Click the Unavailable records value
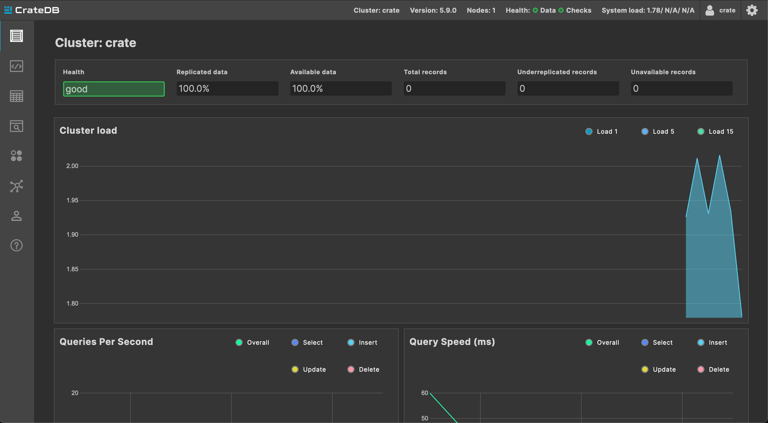Image resolution: width=768 pixels, height=423 pixels. click(x=682, y=88)
